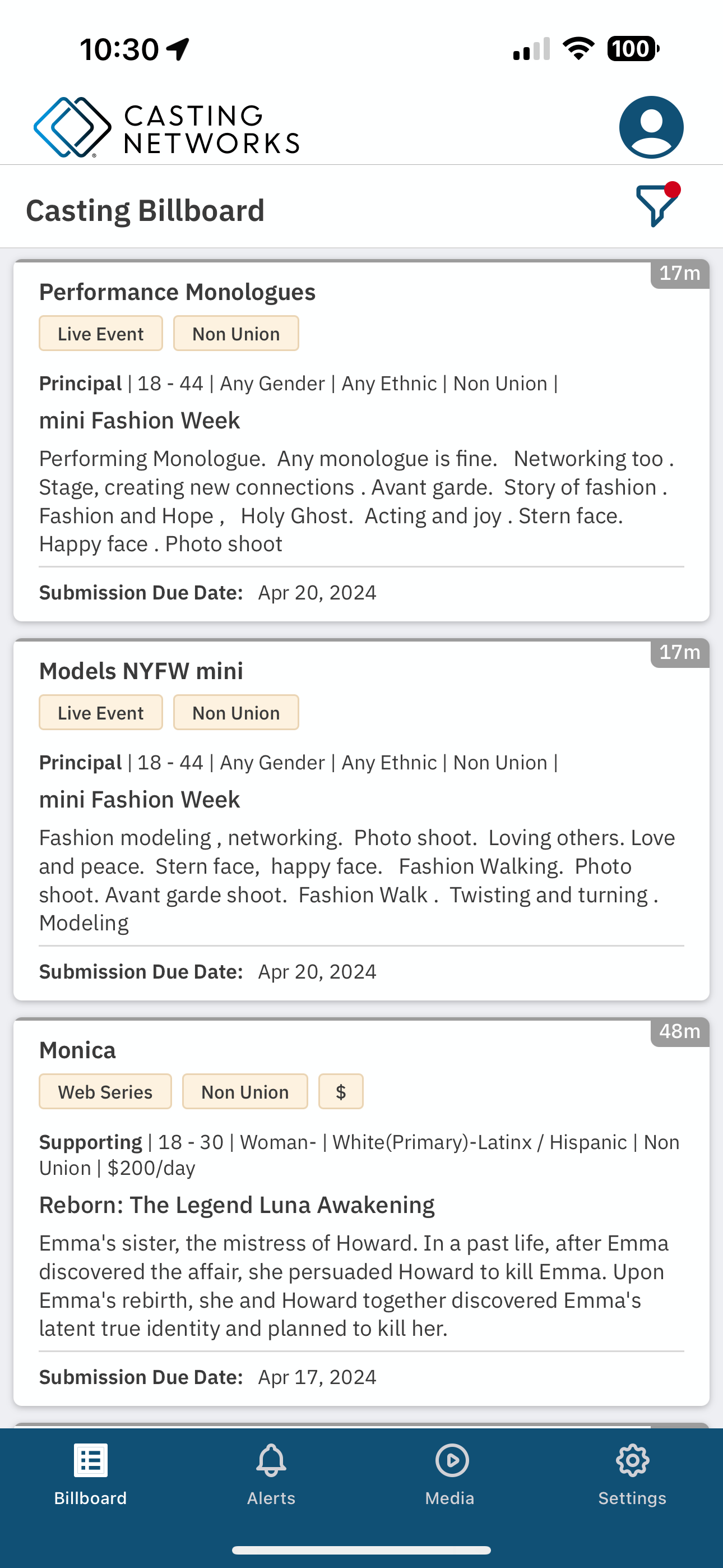Open the user profile icon

tap(651, 127)
